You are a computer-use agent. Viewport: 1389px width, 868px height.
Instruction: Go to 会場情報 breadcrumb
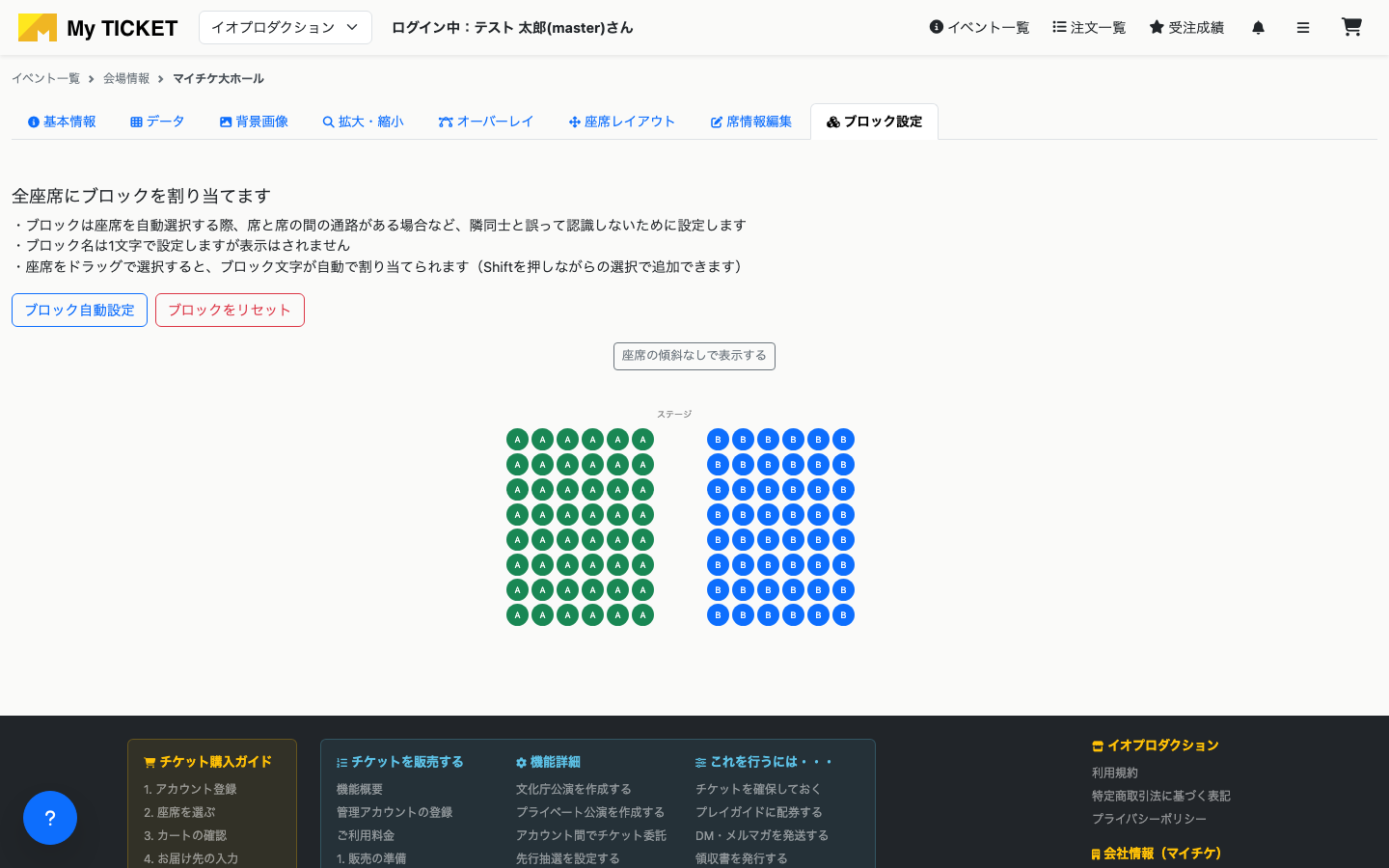(126, 79)
